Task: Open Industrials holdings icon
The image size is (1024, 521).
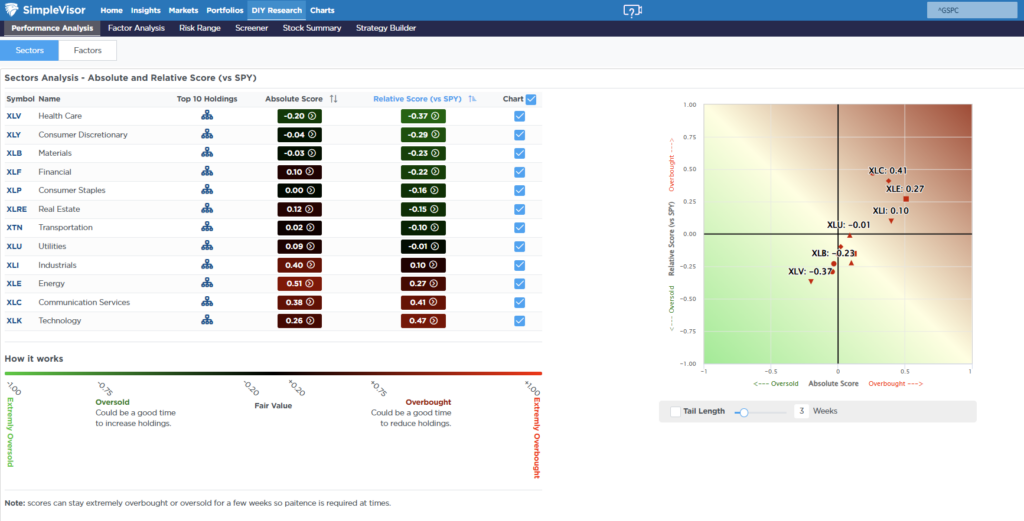Action: (x=207, y=265)
